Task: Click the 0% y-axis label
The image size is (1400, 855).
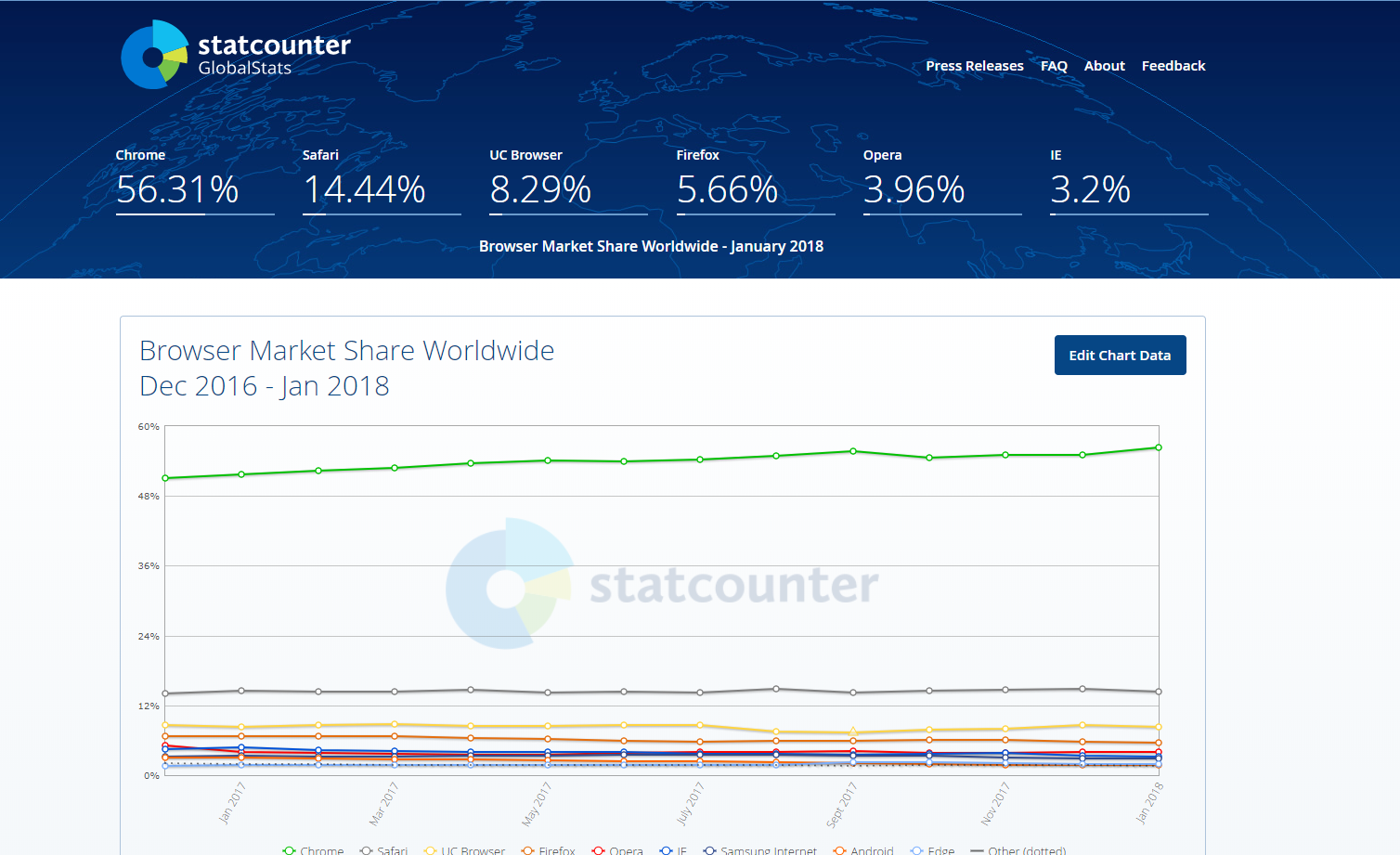Action: coord(151,776)
